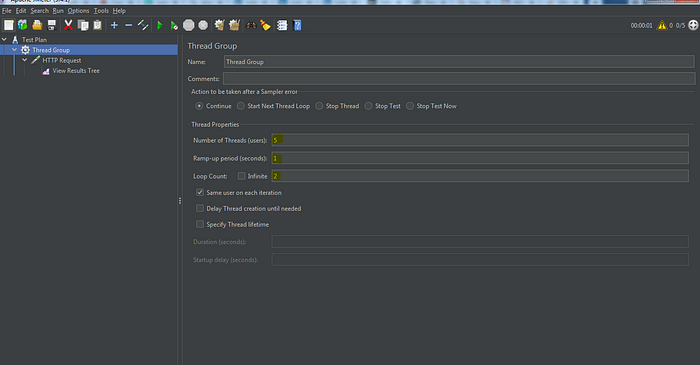Create a new test plan with New icon
700x365 pixels.
click(8, 25)
